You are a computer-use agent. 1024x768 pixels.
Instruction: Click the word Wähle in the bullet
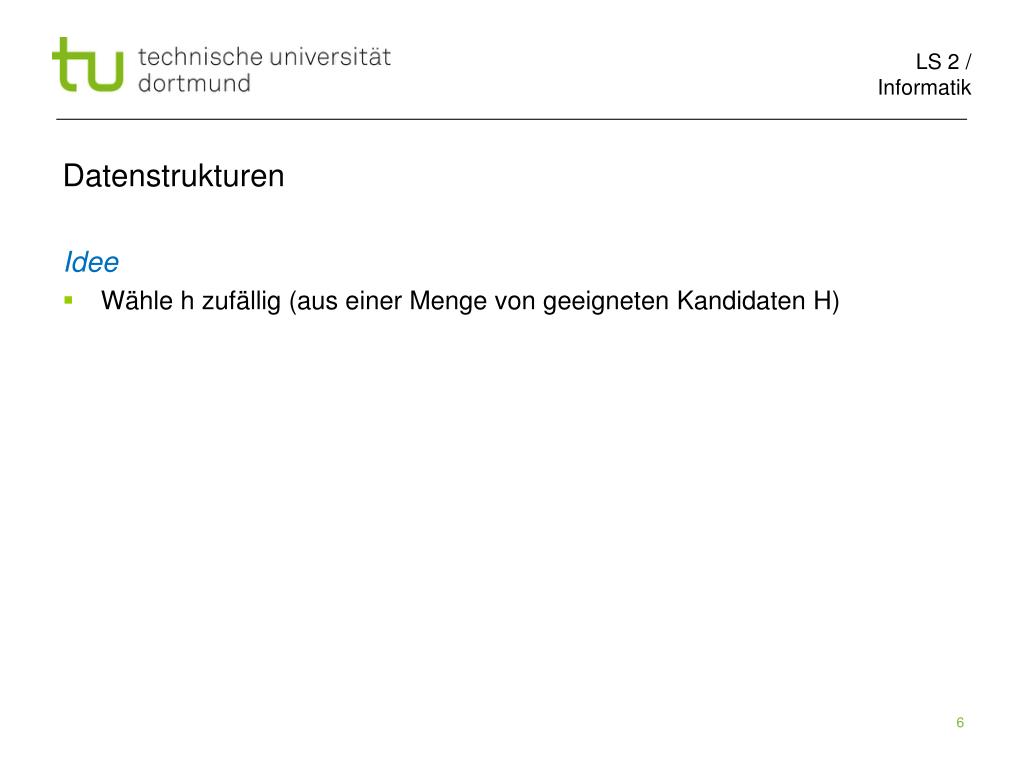tap(137, 300)
